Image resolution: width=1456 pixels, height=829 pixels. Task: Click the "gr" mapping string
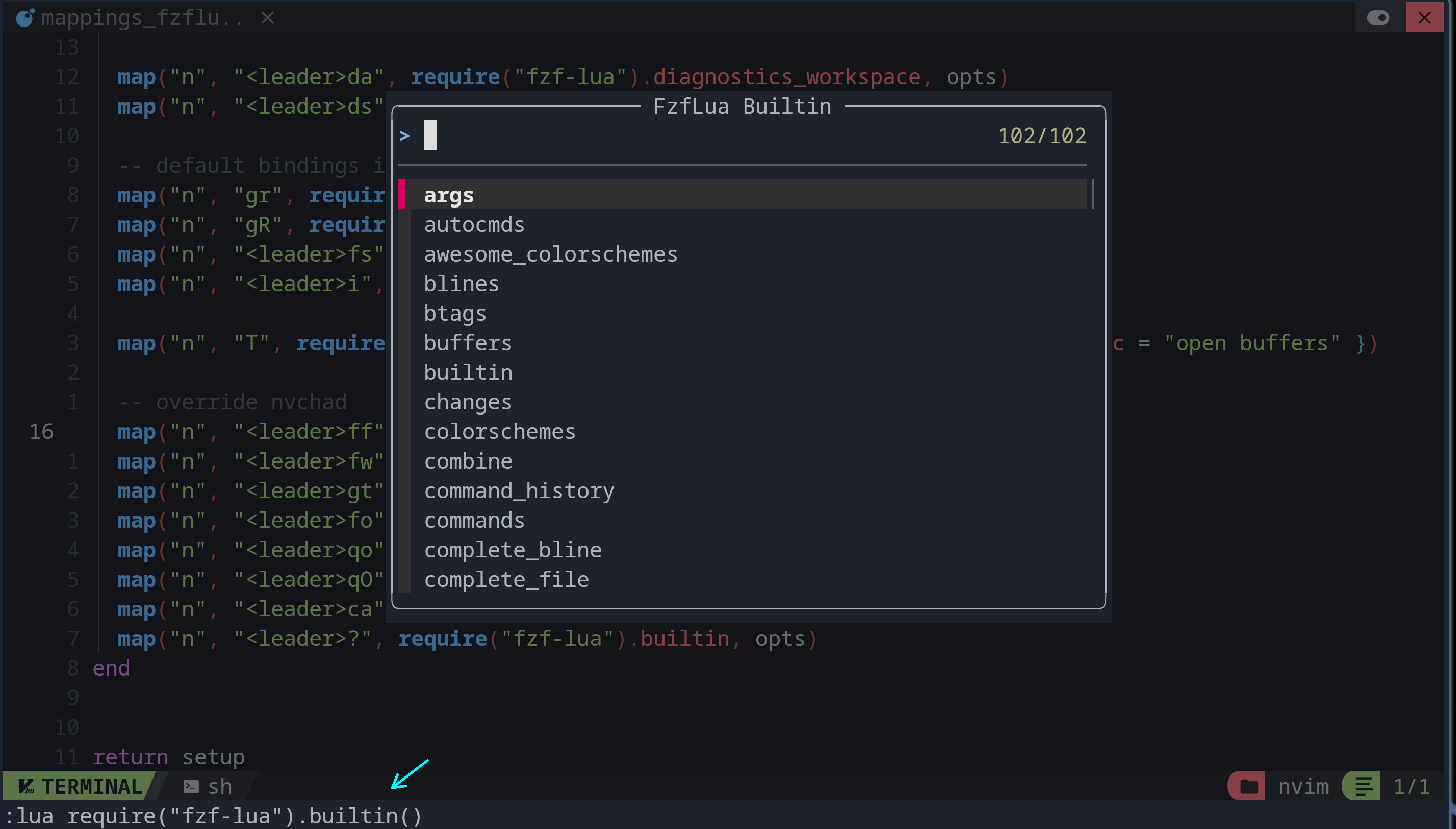click(x=258, y=195)
